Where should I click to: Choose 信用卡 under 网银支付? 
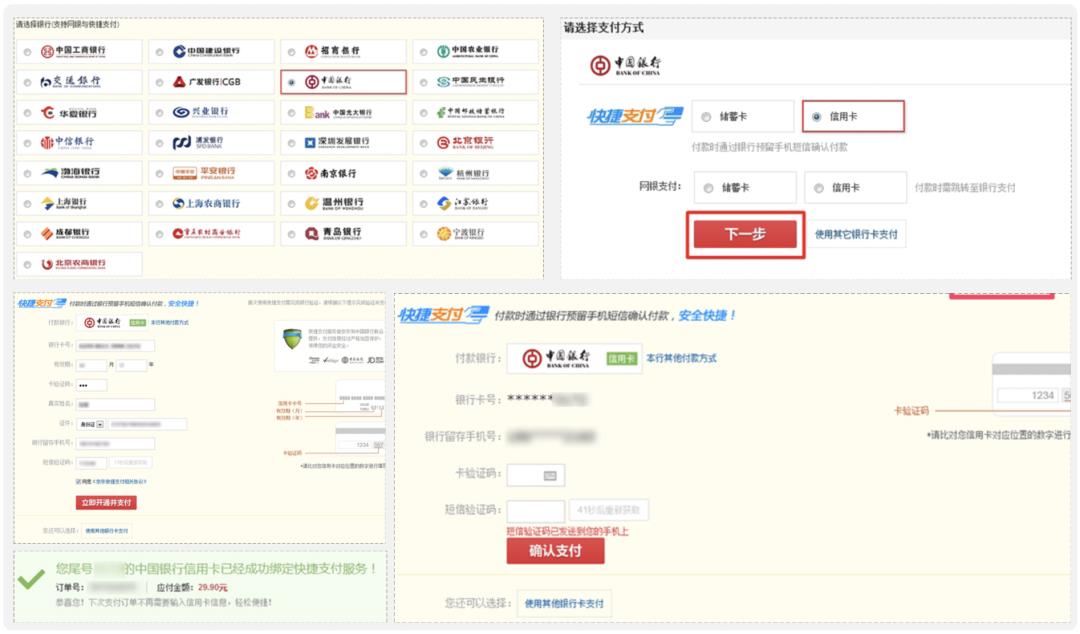tap(818, 188)
